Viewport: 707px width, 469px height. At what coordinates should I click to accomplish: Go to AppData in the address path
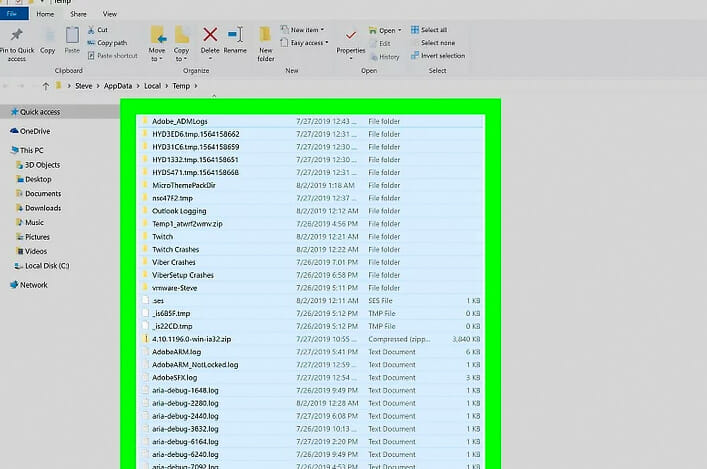118,86
